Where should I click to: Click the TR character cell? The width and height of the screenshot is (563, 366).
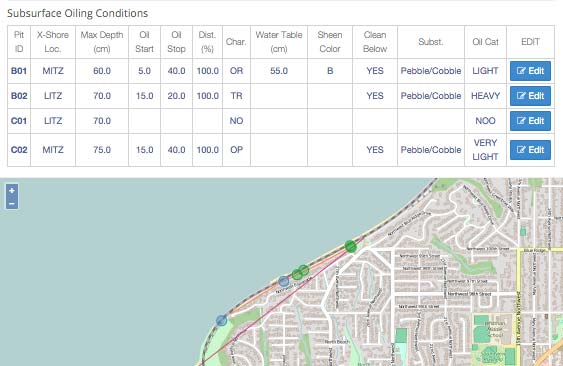click(236, 96)
